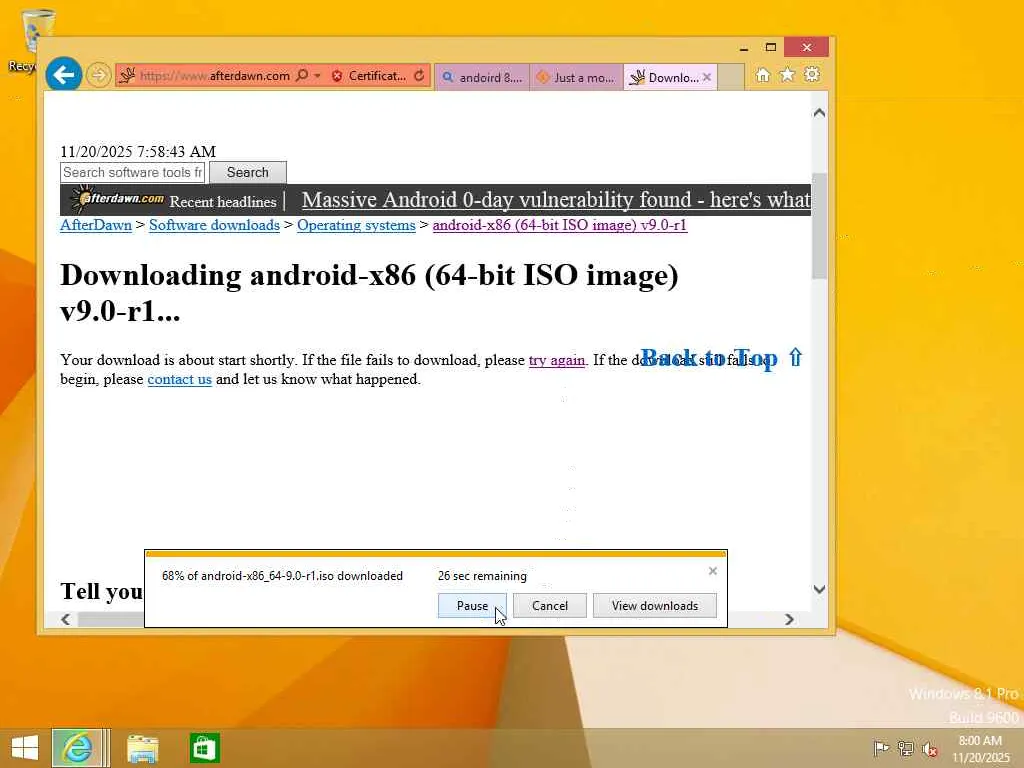Follow the AfterDawn breadcrumb link
The width and height of the screenshot is (1024, 768).
pyautogui.click(x=96, y=225)
